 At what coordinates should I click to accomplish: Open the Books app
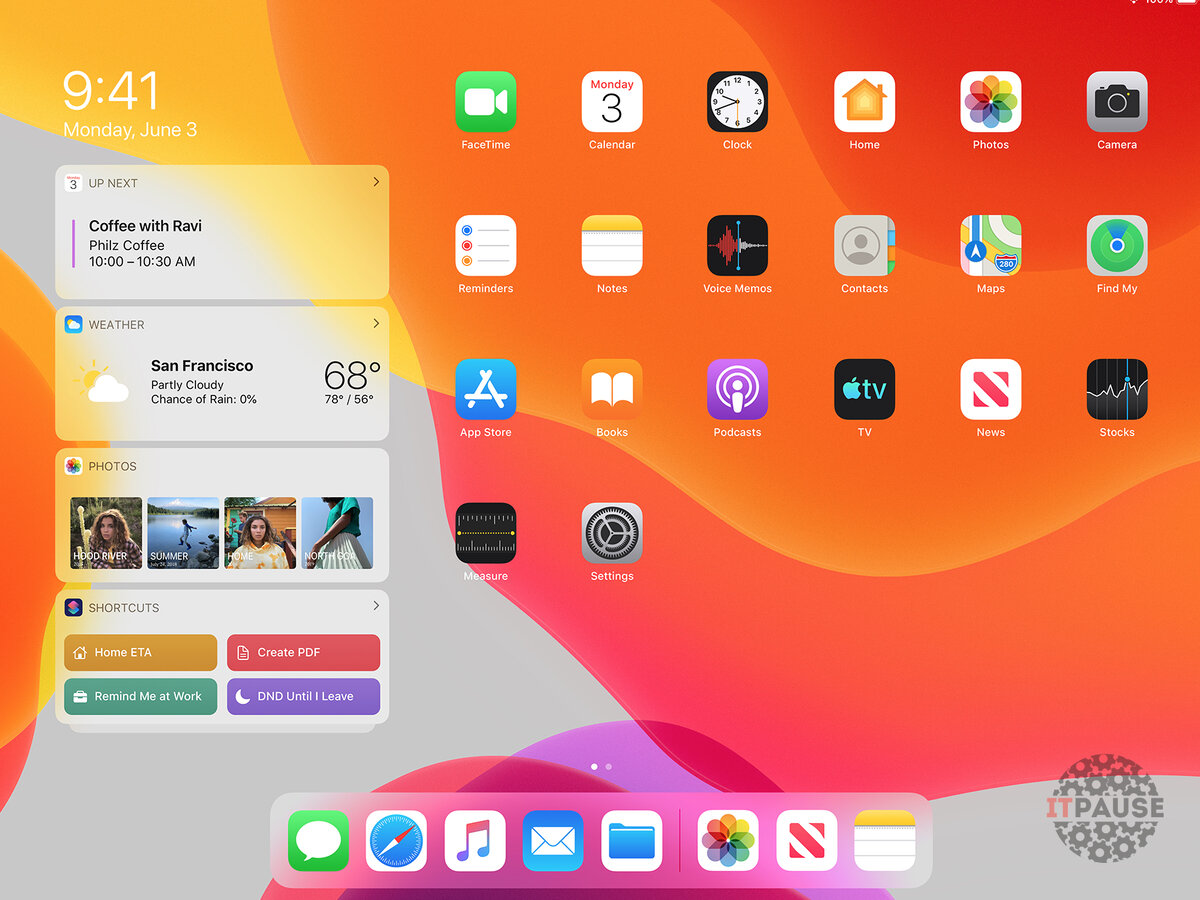point(612,390)
